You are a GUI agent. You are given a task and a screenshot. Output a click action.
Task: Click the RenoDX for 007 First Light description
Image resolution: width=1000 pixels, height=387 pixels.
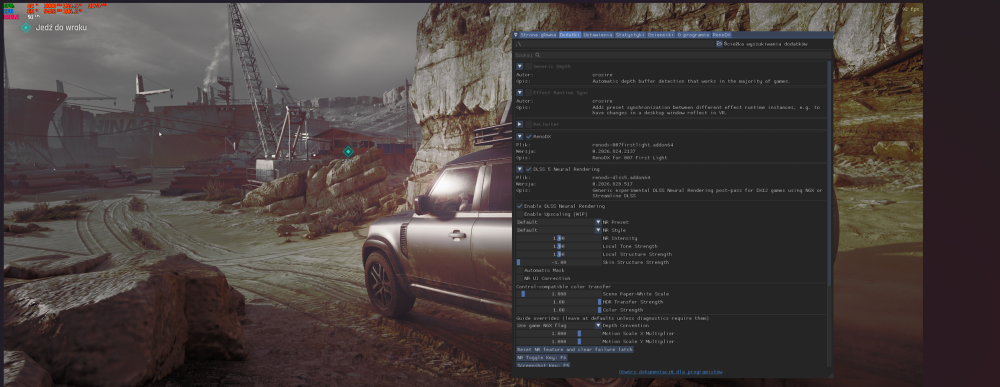tap(628, 157)
